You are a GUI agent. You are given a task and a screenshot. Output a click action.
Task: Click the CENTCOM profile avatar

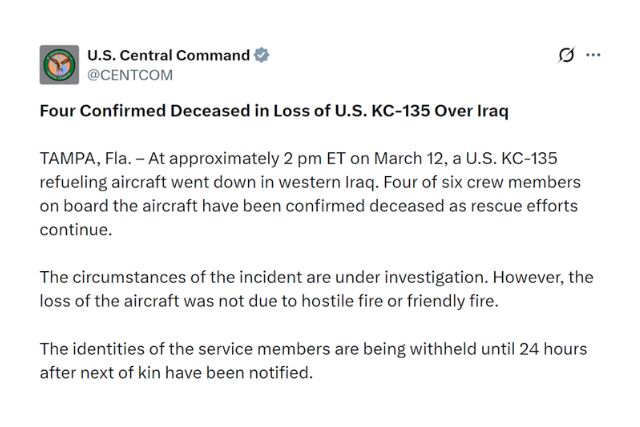[58, 65]
